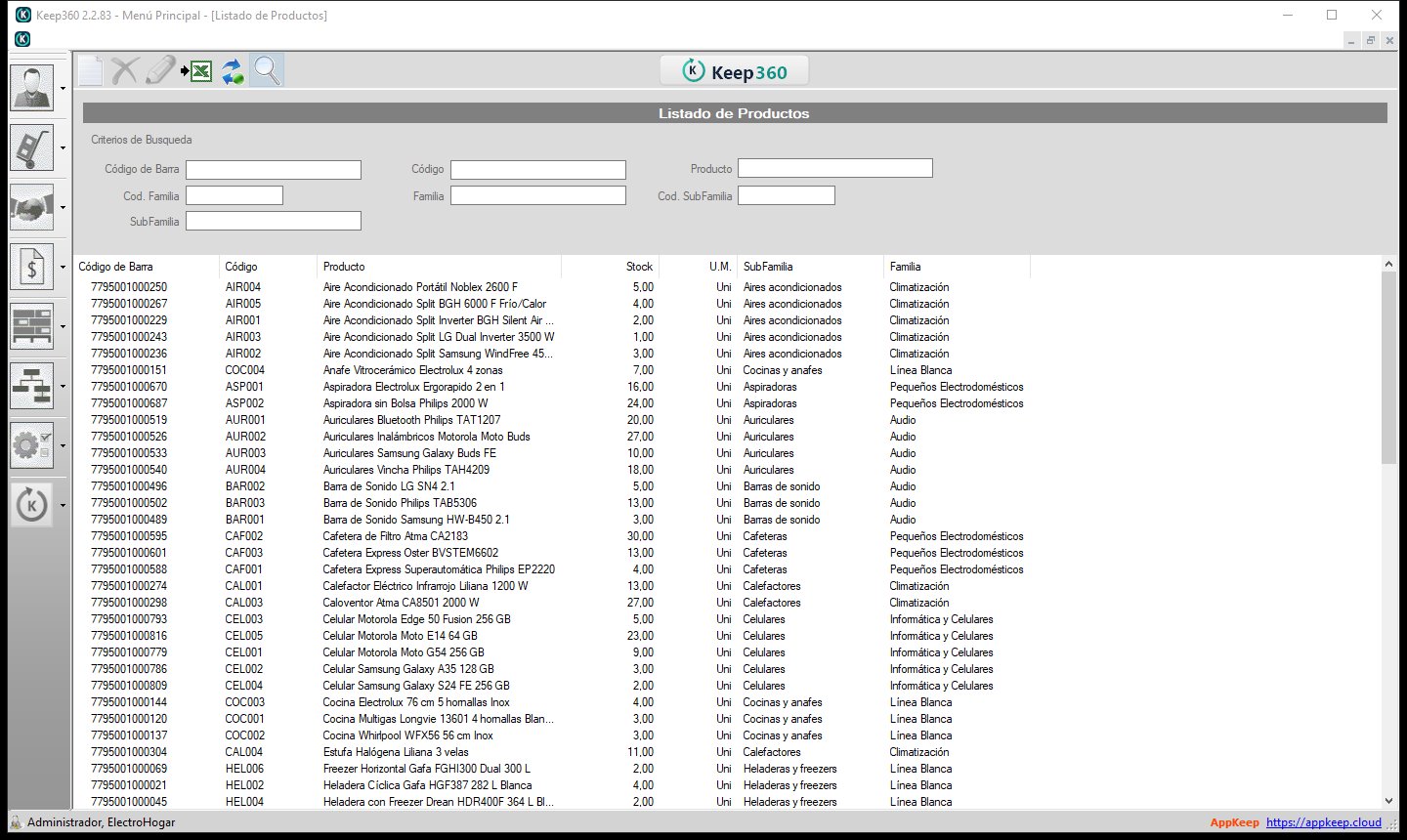Select Anafe Vitrocerámico Electrolux 4 zonas row

[x=552, y=370]
